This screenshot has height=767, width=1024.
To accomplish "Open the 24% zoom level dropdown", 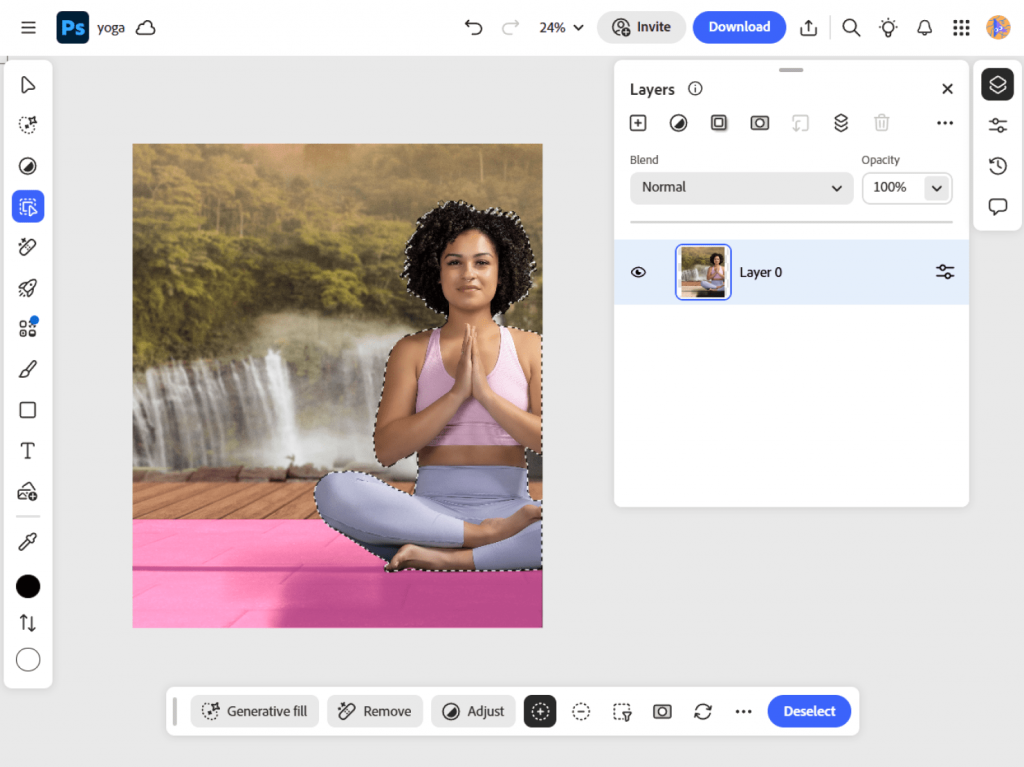I will point(561,27).
